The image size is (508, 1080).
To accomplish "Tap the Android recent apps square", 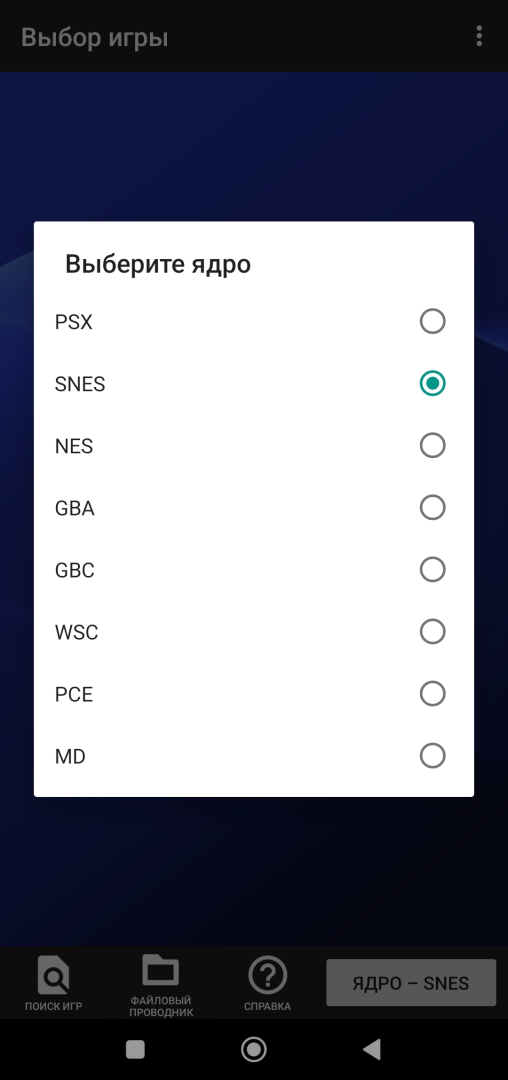I will tap(136, 1049).
